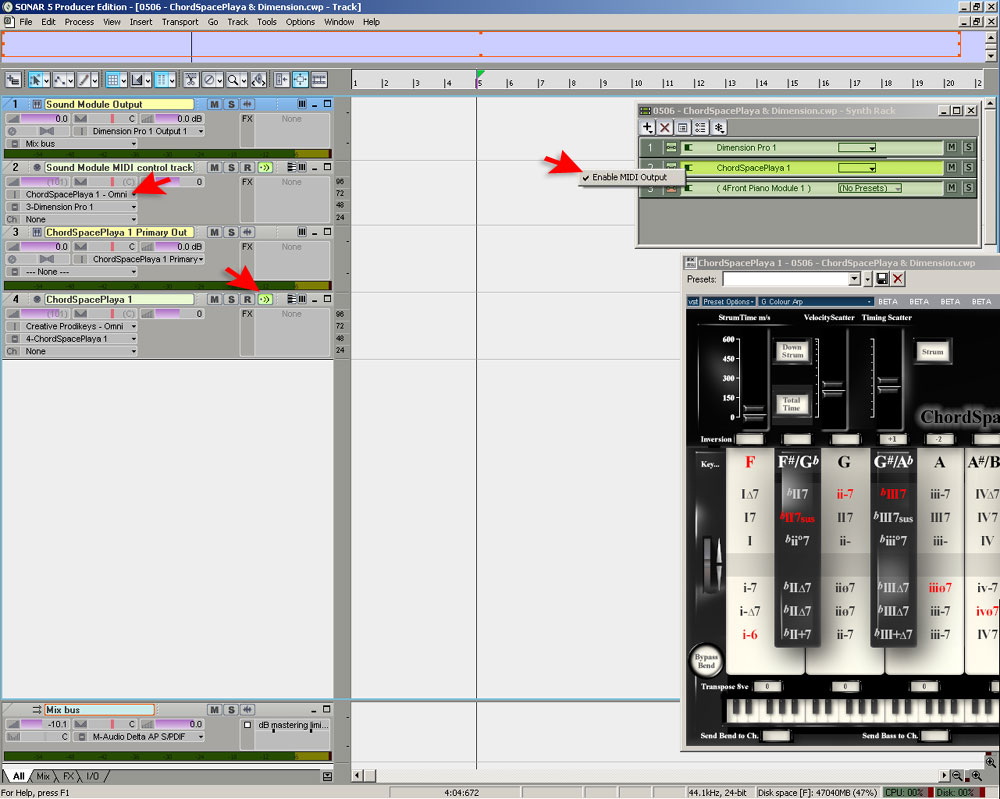Click the Total Time button
Image resolution: width=1000 pixels, height=799 pixels.
tap(791, 404)
